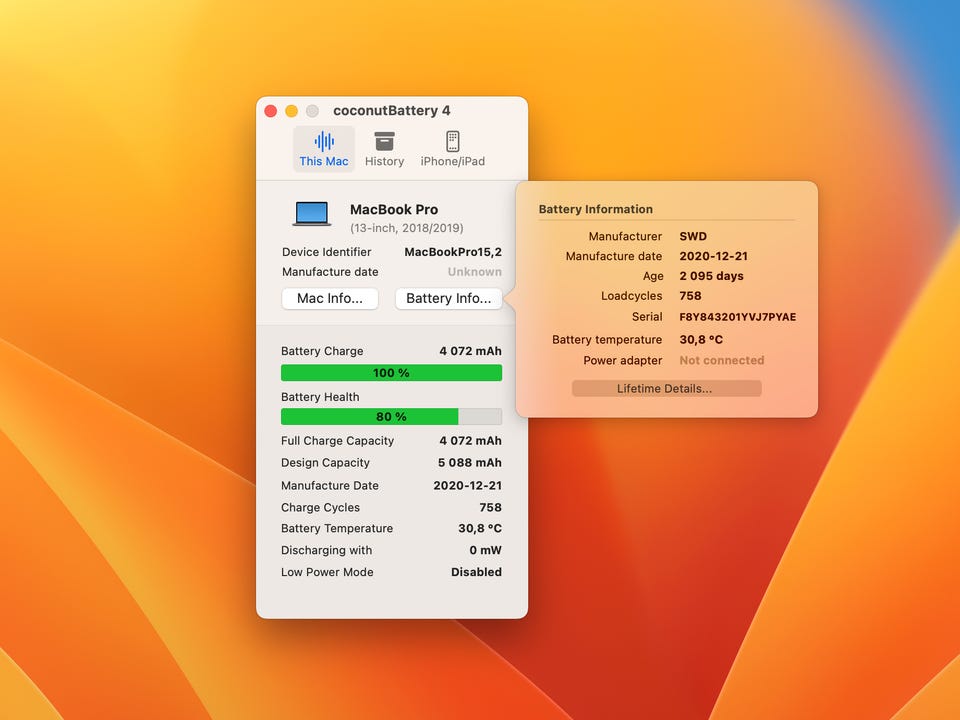Click the Battery Health label
This screenshot has width=960, height=720.
[320, 397]
